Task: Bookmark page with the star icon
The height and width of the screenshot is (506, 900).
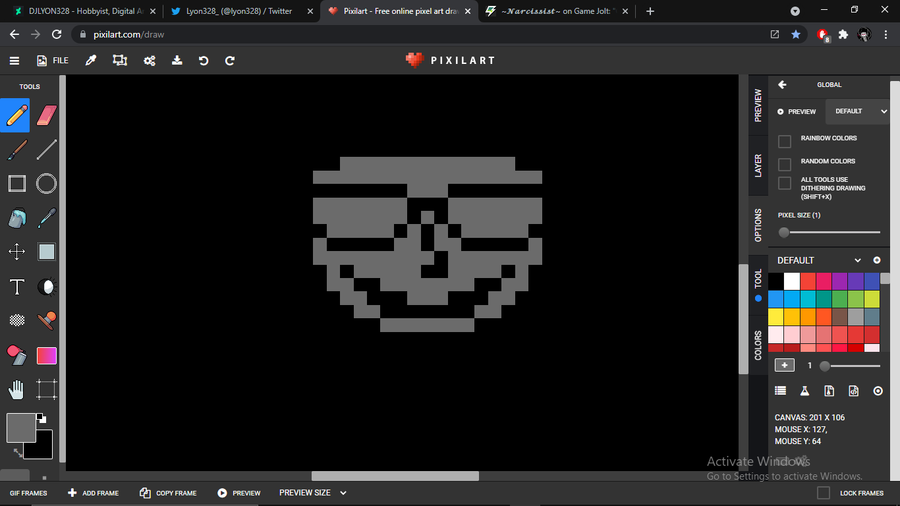Action: (796, 34)
